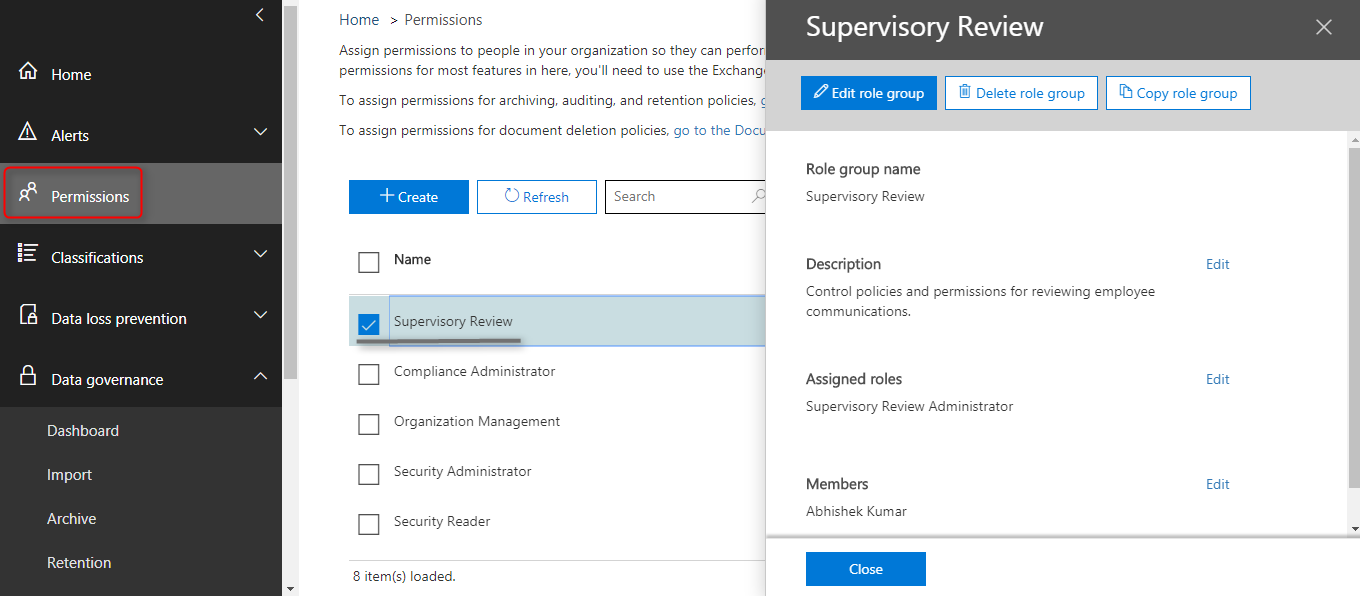Edit the Members section
The image size is (1360, 596).
[x=1217, y=484]
